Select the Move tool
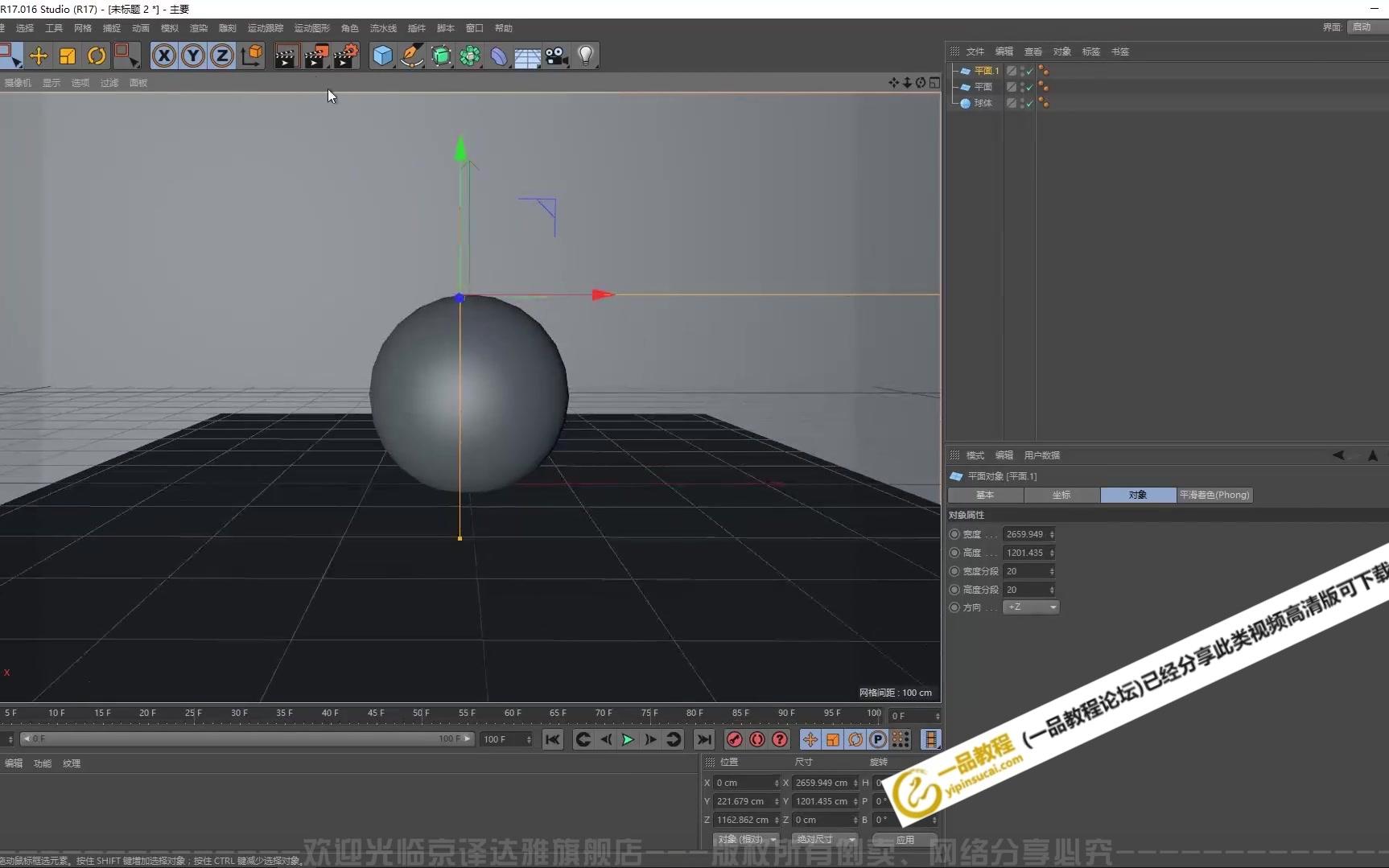This screenshot has width=1389, height=868. pyautogui.click(x=39, y=56)
